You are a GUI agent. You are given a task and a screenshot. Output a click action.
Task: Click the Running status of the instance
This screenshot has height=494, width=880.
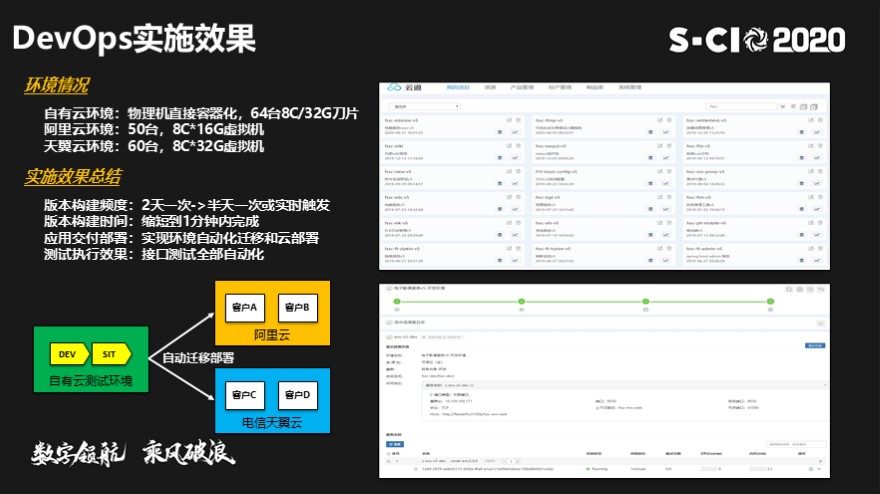597,469
